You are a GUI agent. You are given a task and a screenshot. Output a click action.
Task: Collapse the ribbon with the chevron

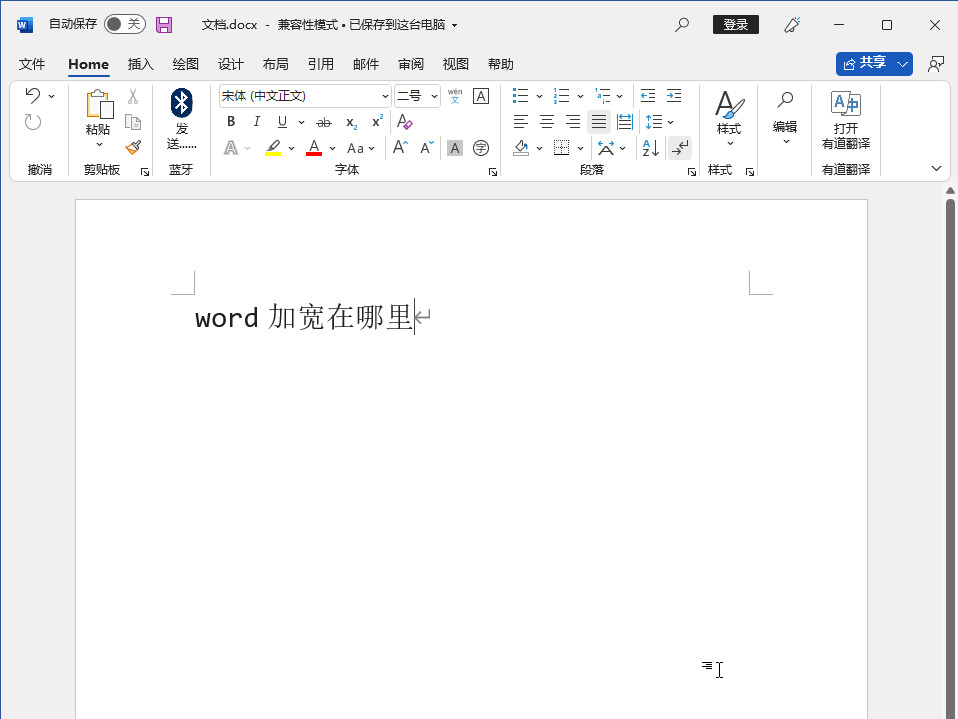[936, 168]
